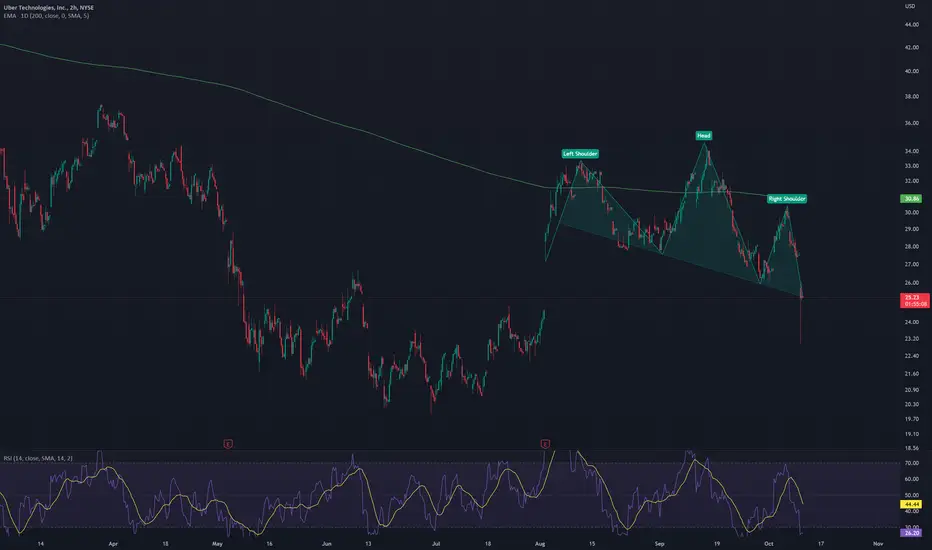932x550 pixels.
Task: Select the 'Left Shoulder' pattern label
Action: 580,153
